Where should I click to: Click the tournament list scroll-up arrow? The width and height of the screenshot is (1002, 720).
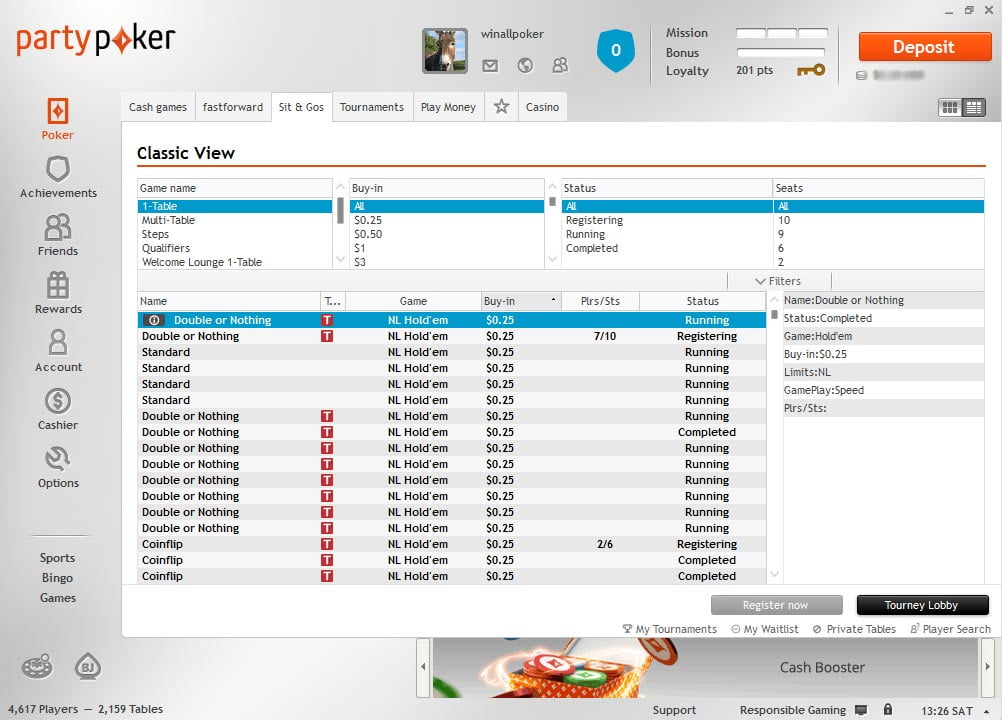(x=775, y=299)
